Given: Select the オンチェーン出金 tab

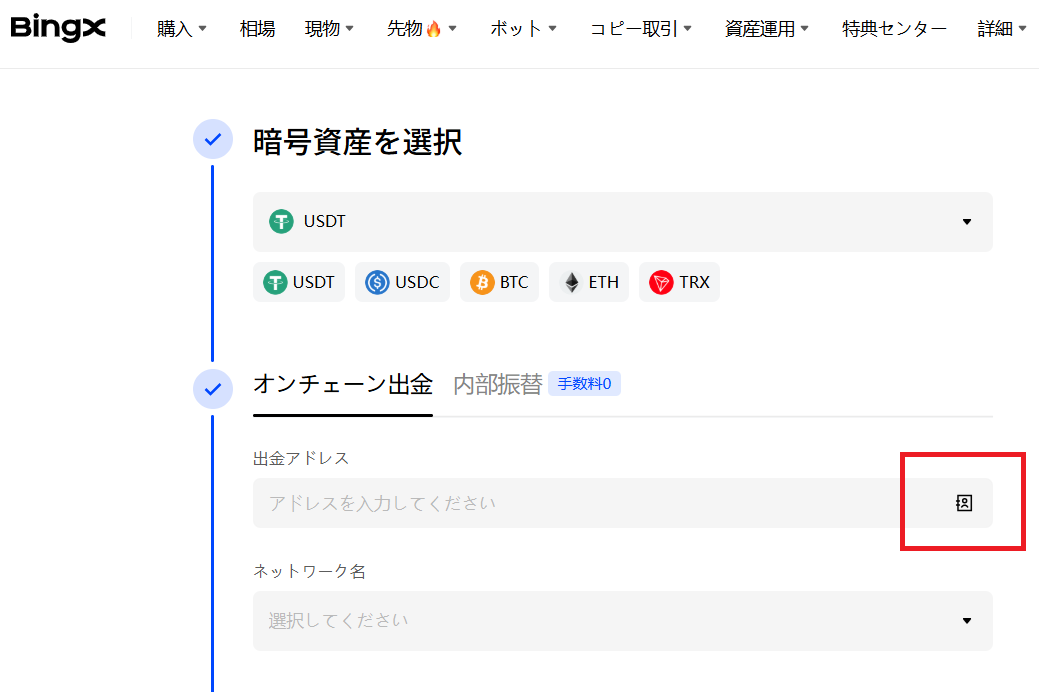Looking at the screenshot, I should (342, 384).
